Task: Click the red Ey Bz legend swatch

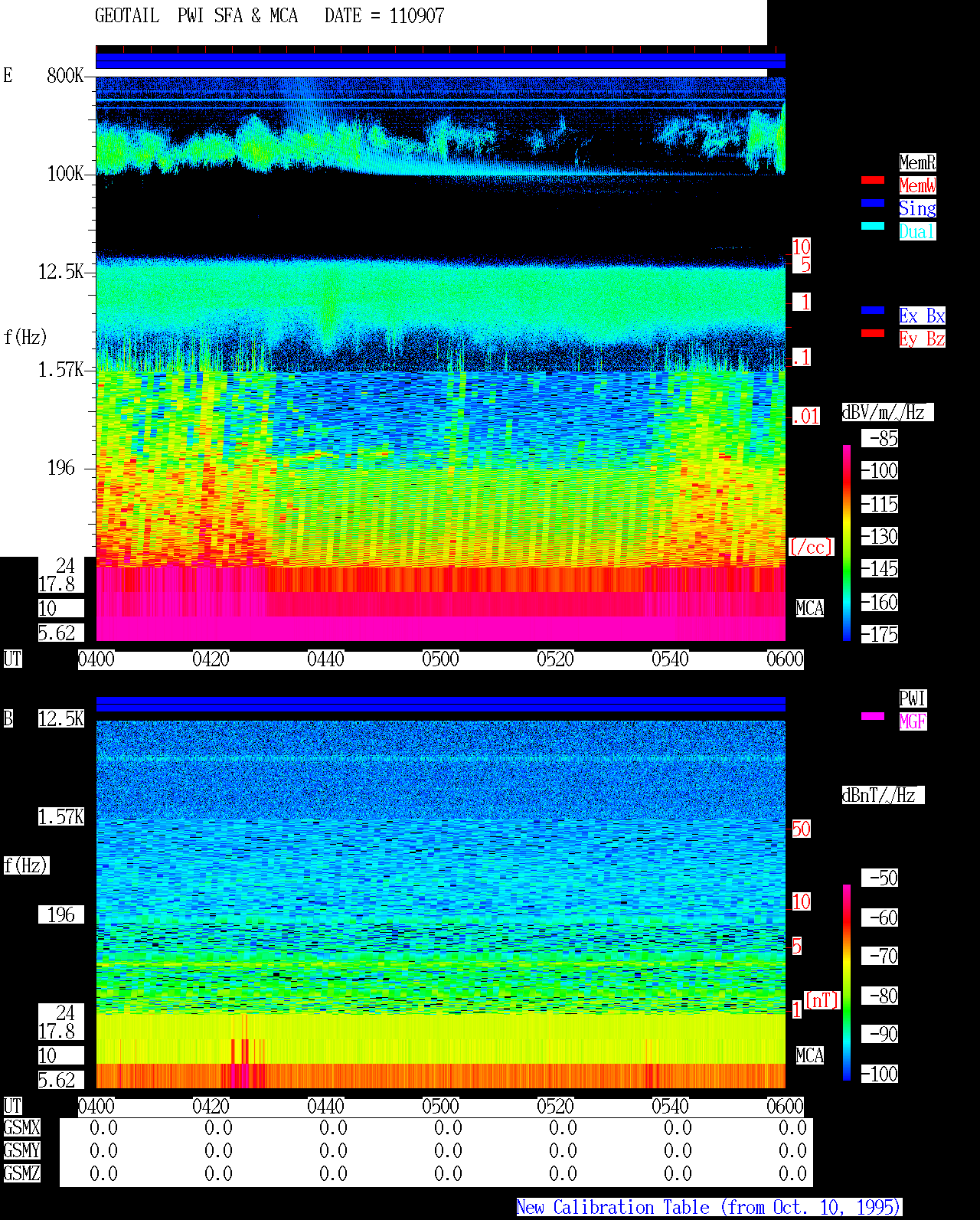Action: [873, 333]
